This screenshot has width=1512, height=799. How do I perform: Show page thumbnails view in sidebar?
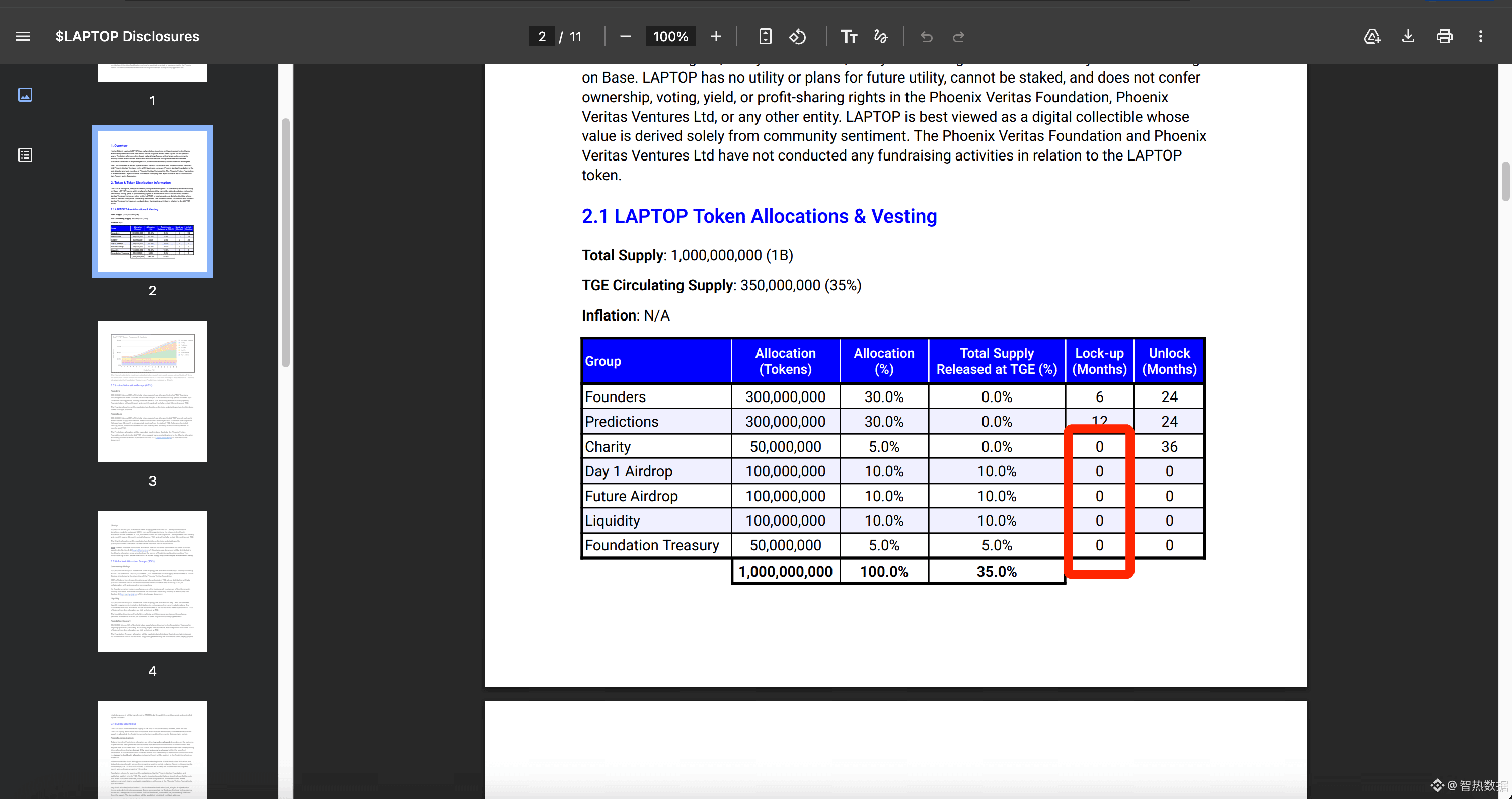pos(25,95)
